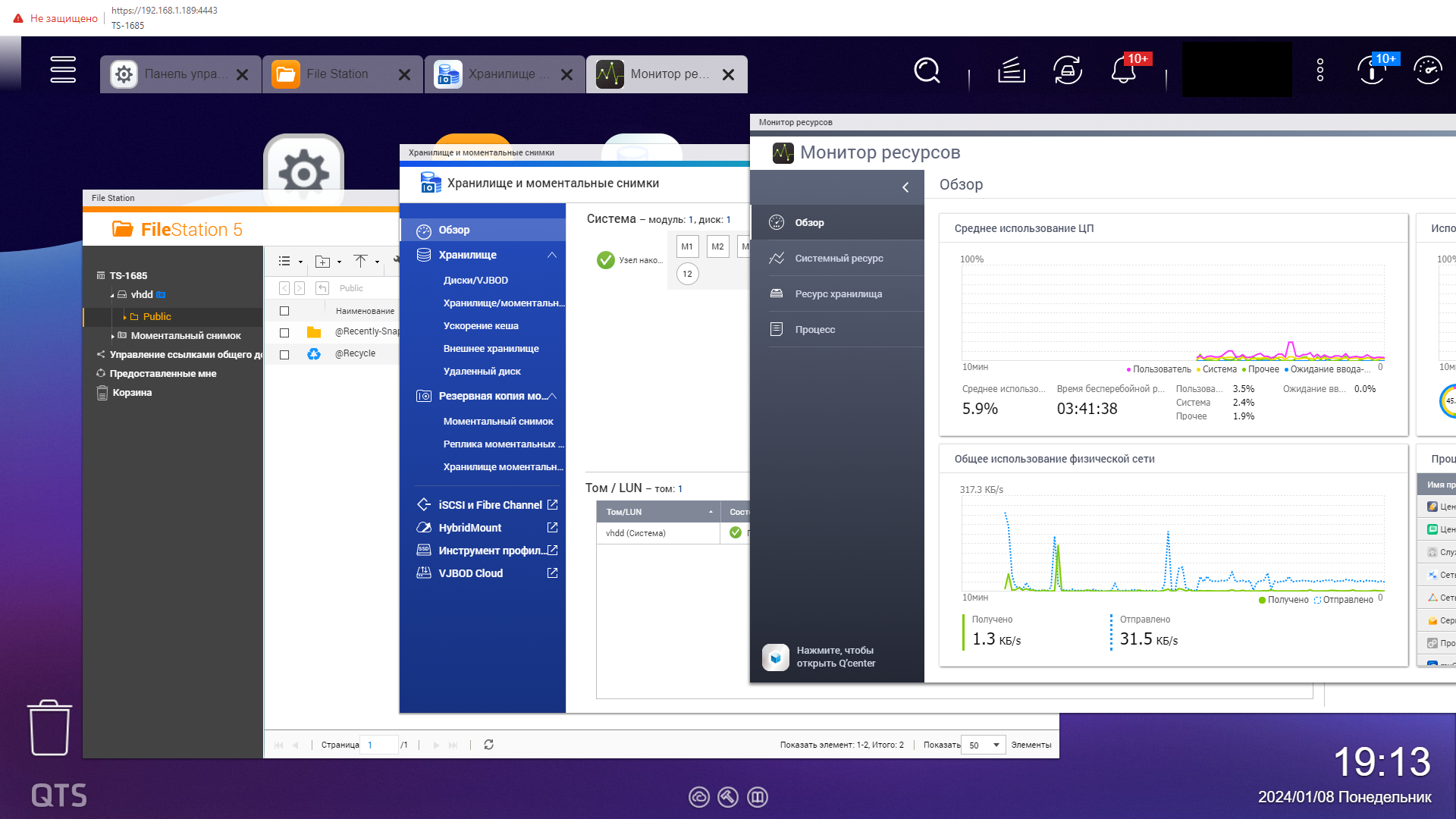Check the @Recycle folder checkbox

[284, 354]
